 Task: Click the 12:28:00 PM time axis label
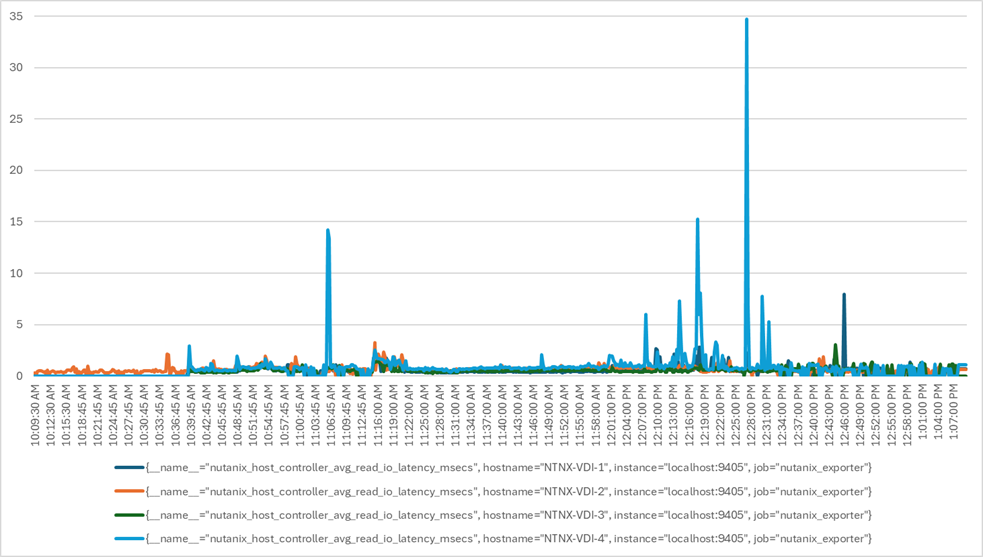point(751,415)
